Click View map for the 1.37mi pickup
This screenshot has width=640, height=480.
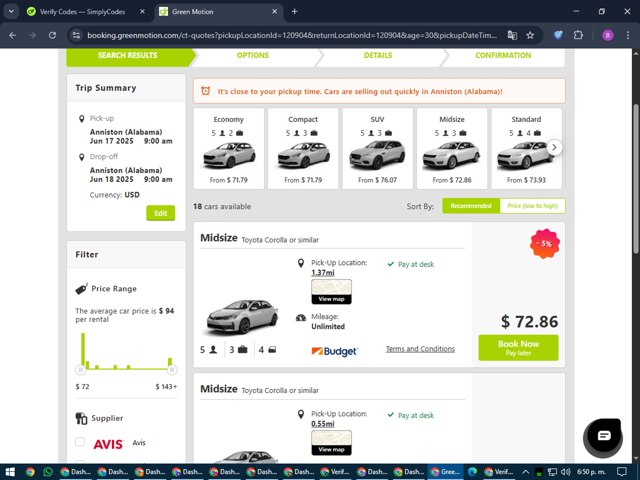point(331,299)
